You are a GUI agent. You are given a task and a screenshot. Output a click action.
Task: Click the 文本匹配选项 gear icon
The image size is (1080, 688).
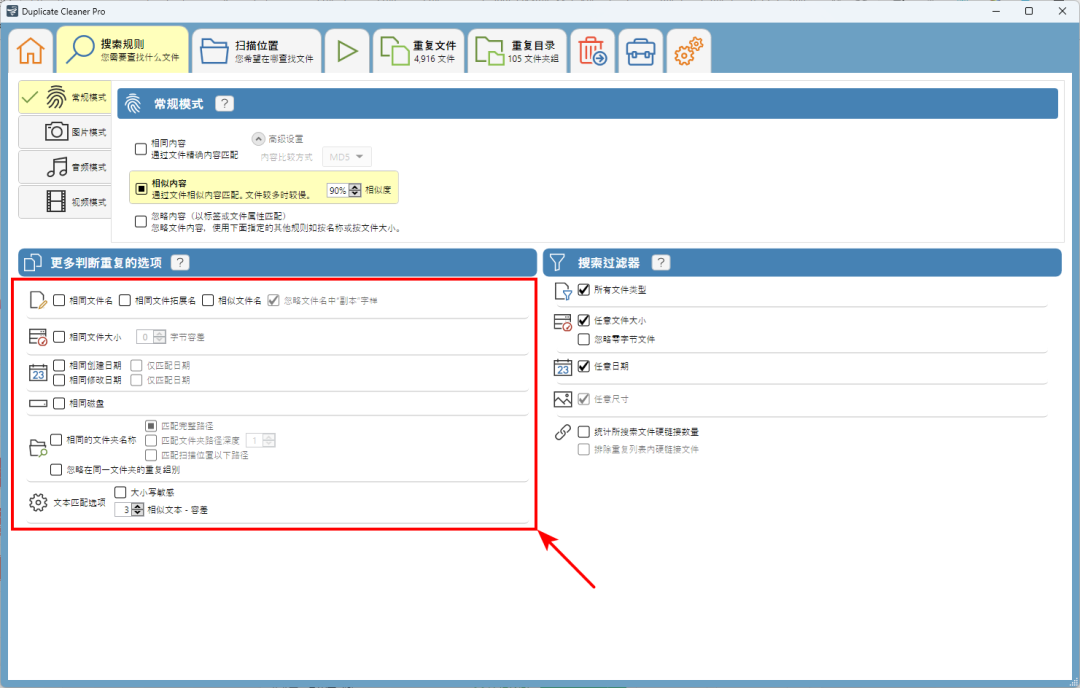[x=39, y=502]
